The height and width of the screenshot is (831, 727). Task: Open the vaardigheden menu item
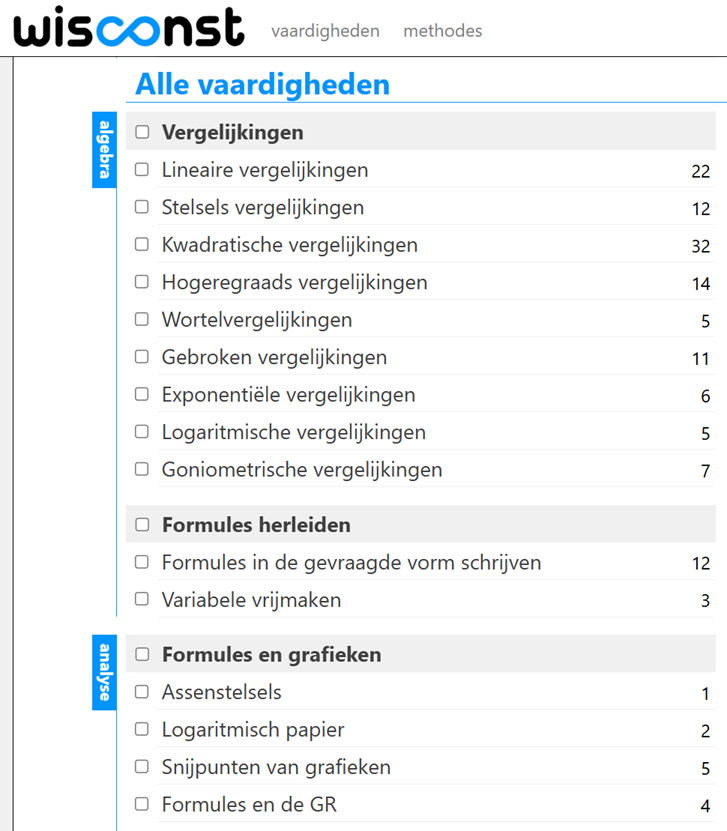tap(325, 31)
